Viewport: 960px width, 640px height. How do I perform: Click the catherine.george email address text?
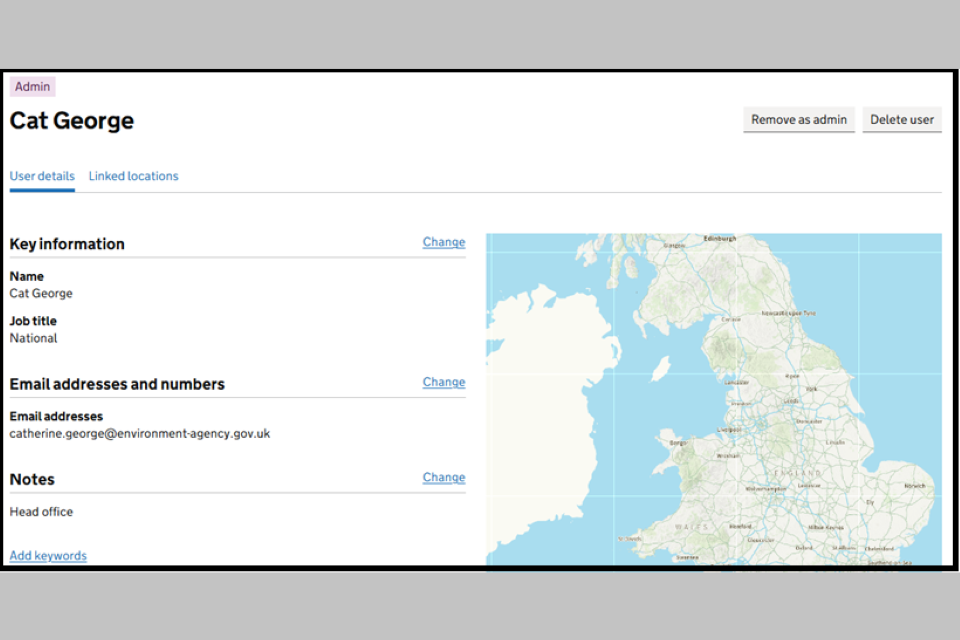(140, 434)
